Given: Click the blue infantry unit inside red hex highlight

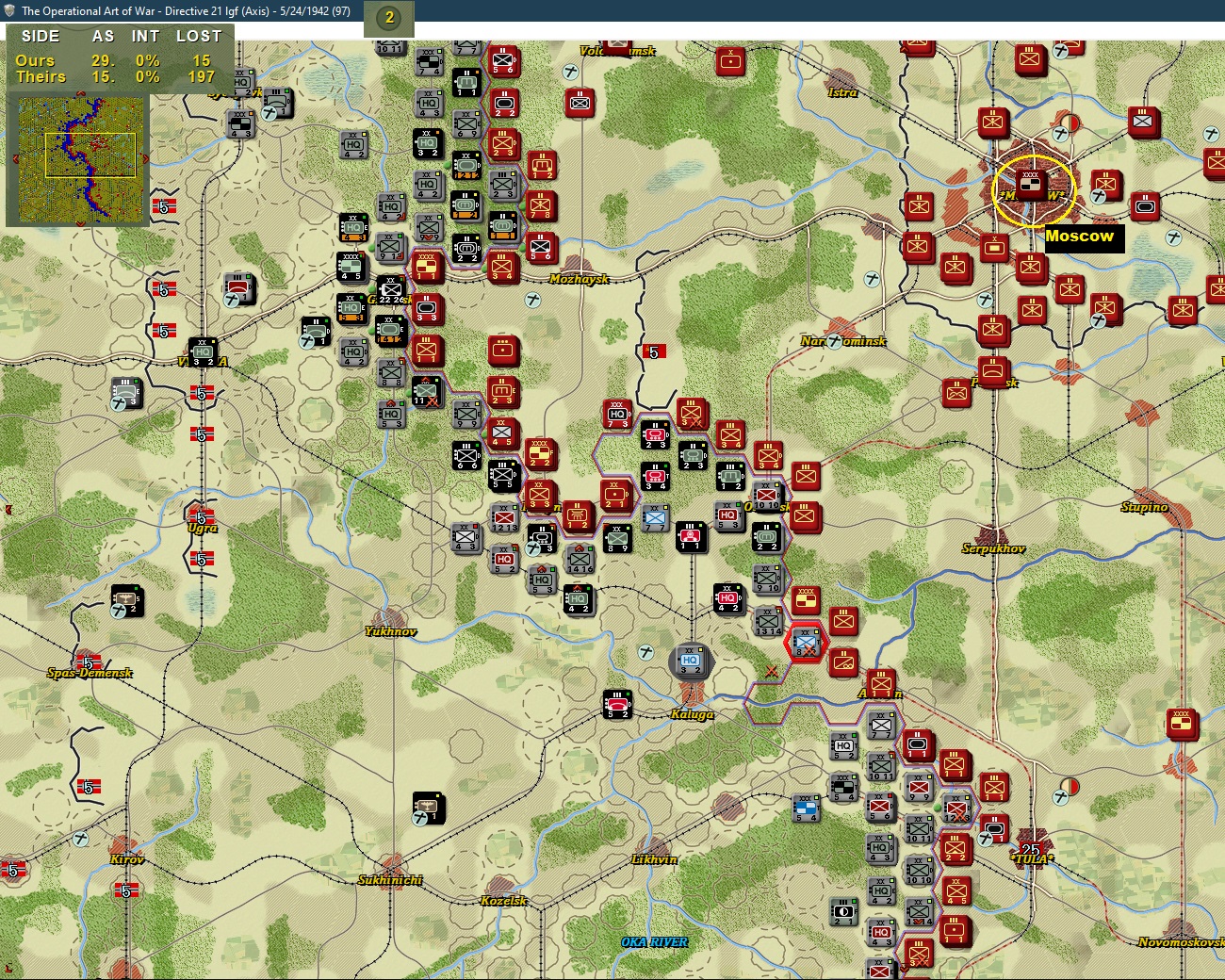Looking at the screenshot, I should tap(806, 643).
